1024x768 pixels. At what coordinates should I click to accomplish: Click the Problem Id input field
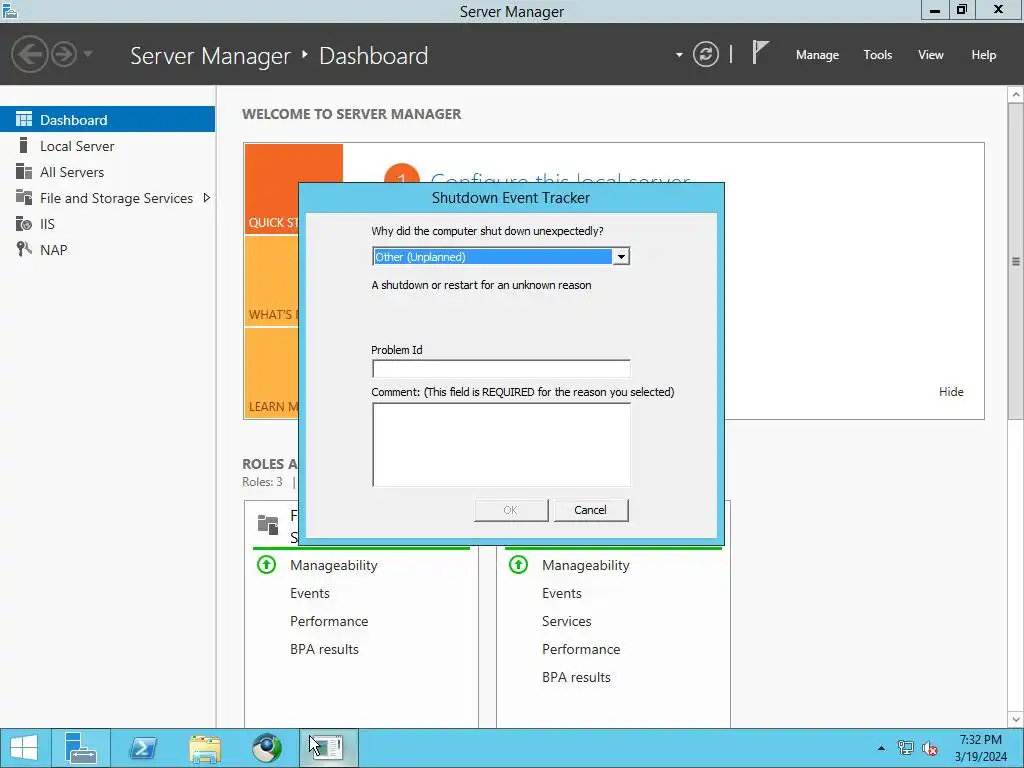pos(501,368)
